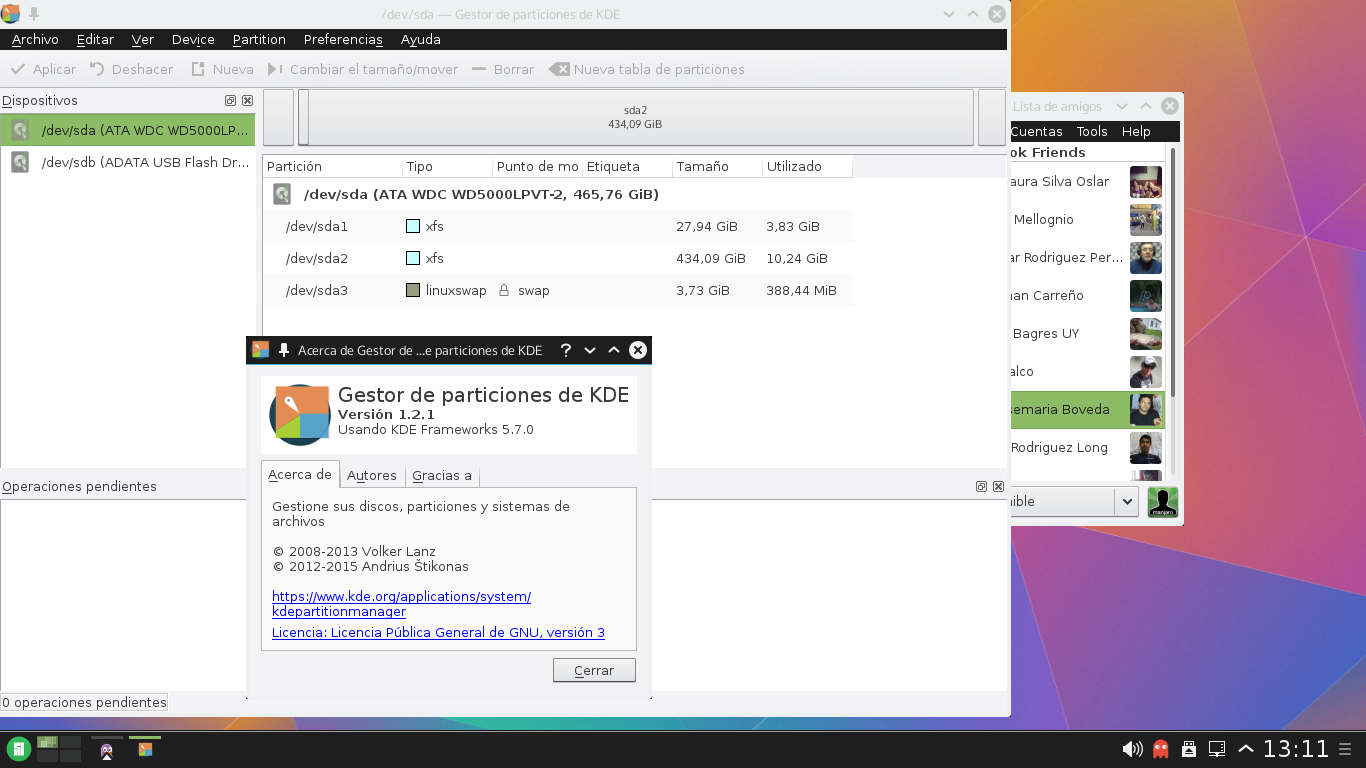Click Carreño's avatar thumbnail in the buddy list
The image size is (1366, 768).
(x=1146, y=296)
